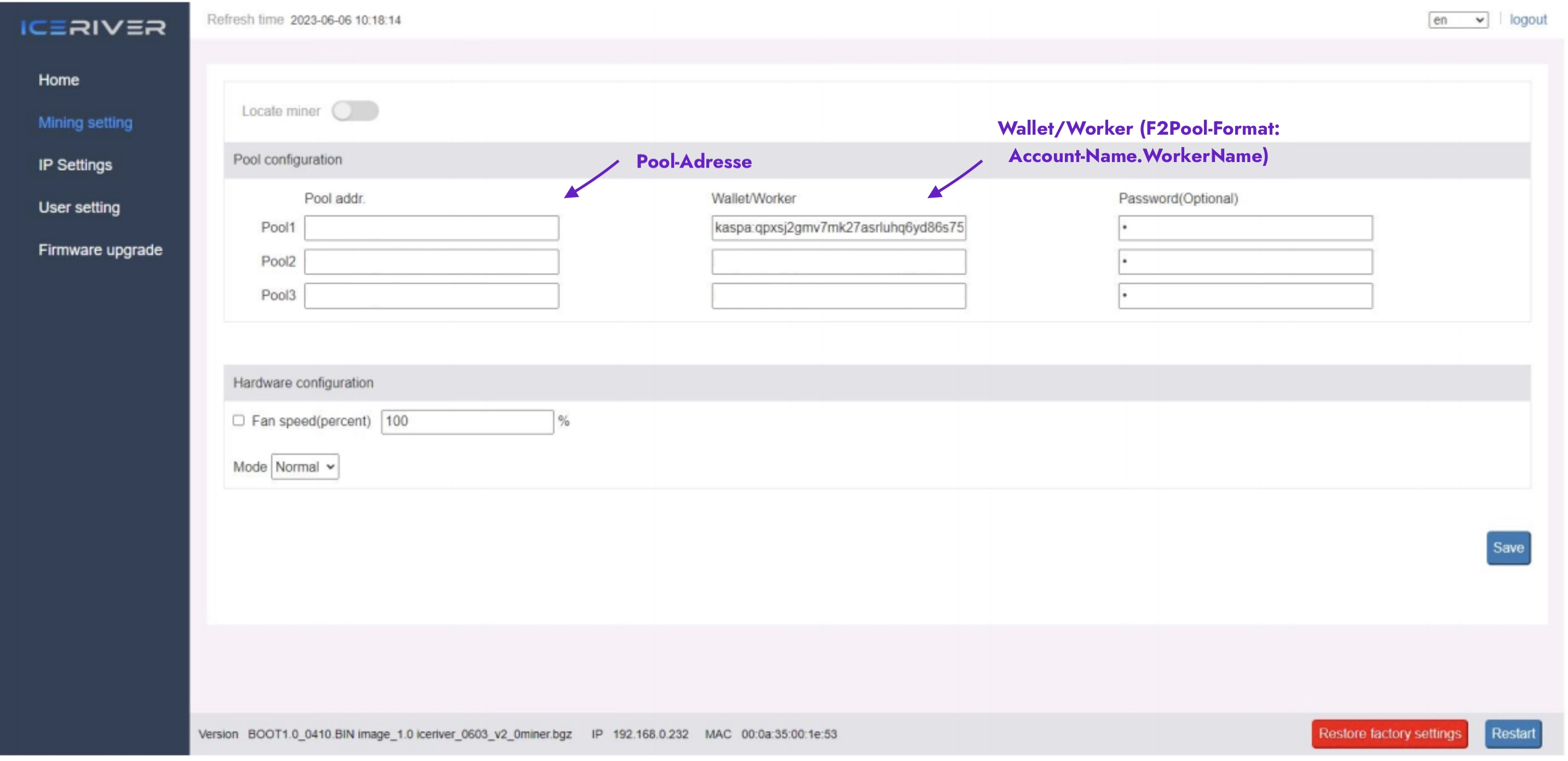Click MAC address 00:0a:35:00:1e:53
1568x761 pixels.
coord(789,734)
